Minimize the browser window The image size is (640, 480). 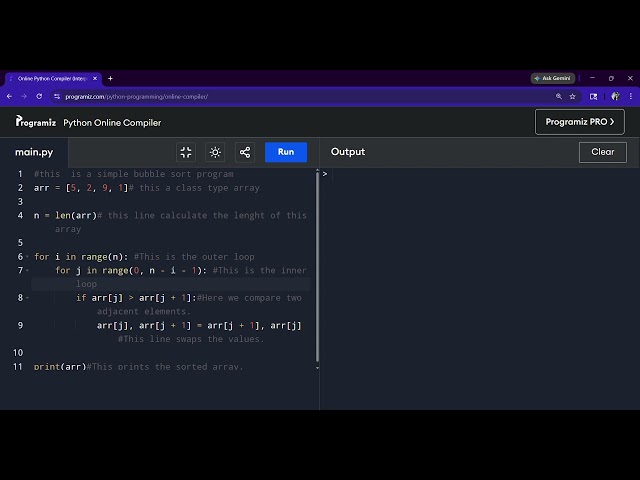592,78
